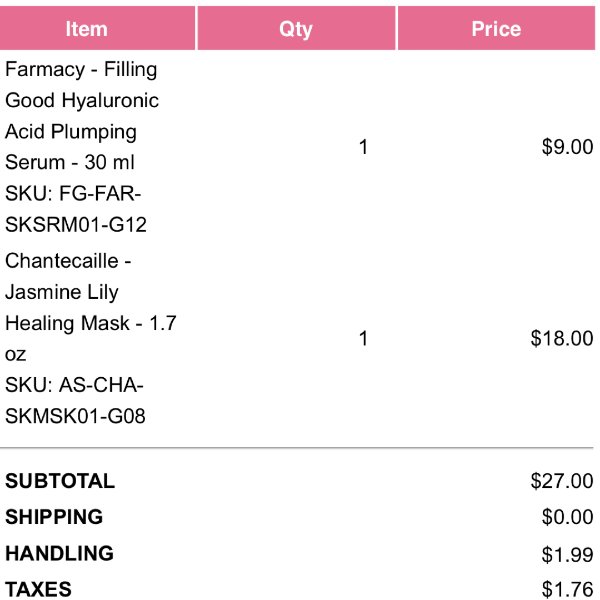Image resolution: width=600 pixels, height=600 pixels.
Task: Click the SHIPPING label
Action: coord(54,517)
